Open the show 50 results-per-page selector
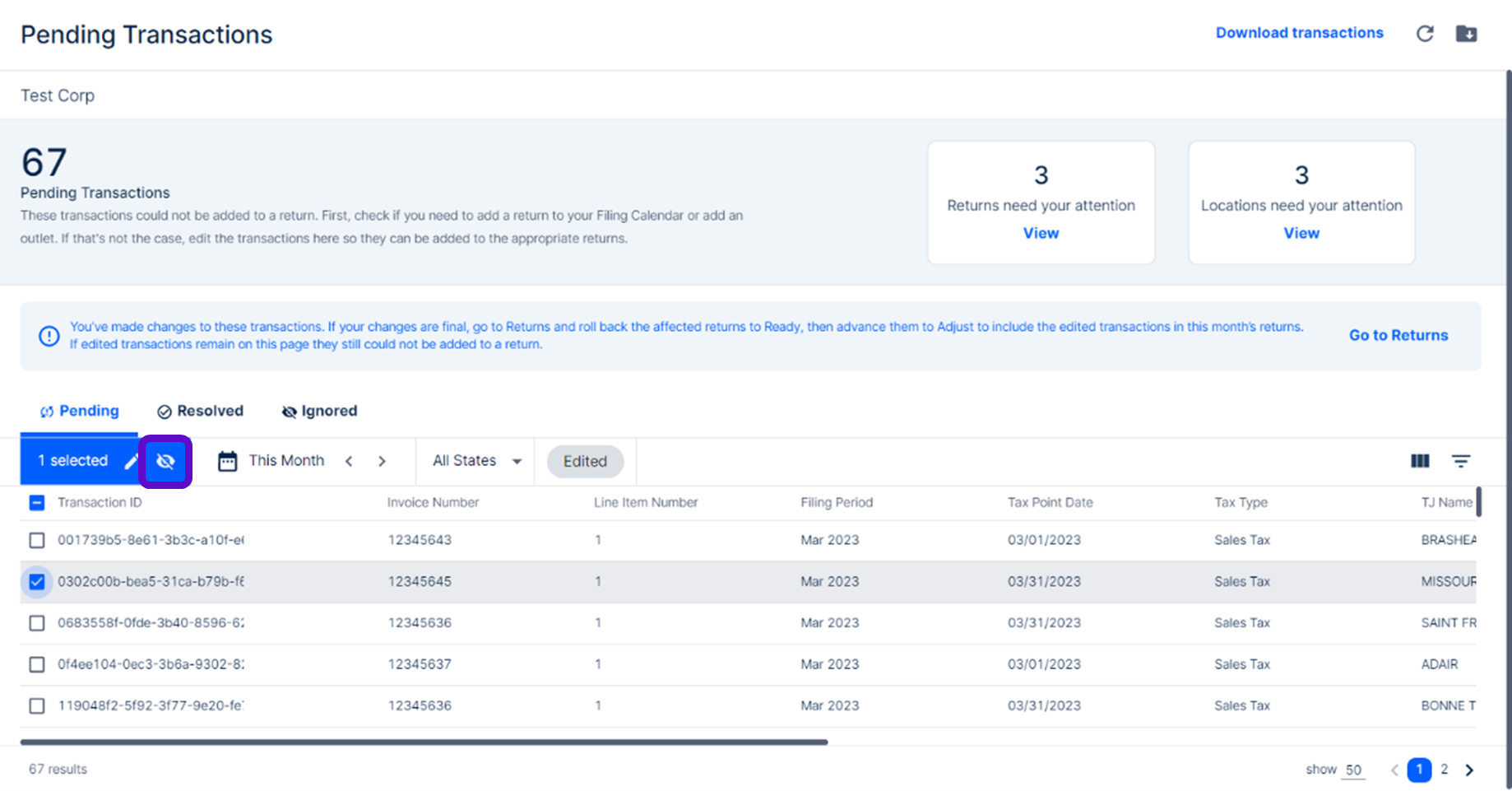Viewport: 1512px width, 791px height. 1352,770
